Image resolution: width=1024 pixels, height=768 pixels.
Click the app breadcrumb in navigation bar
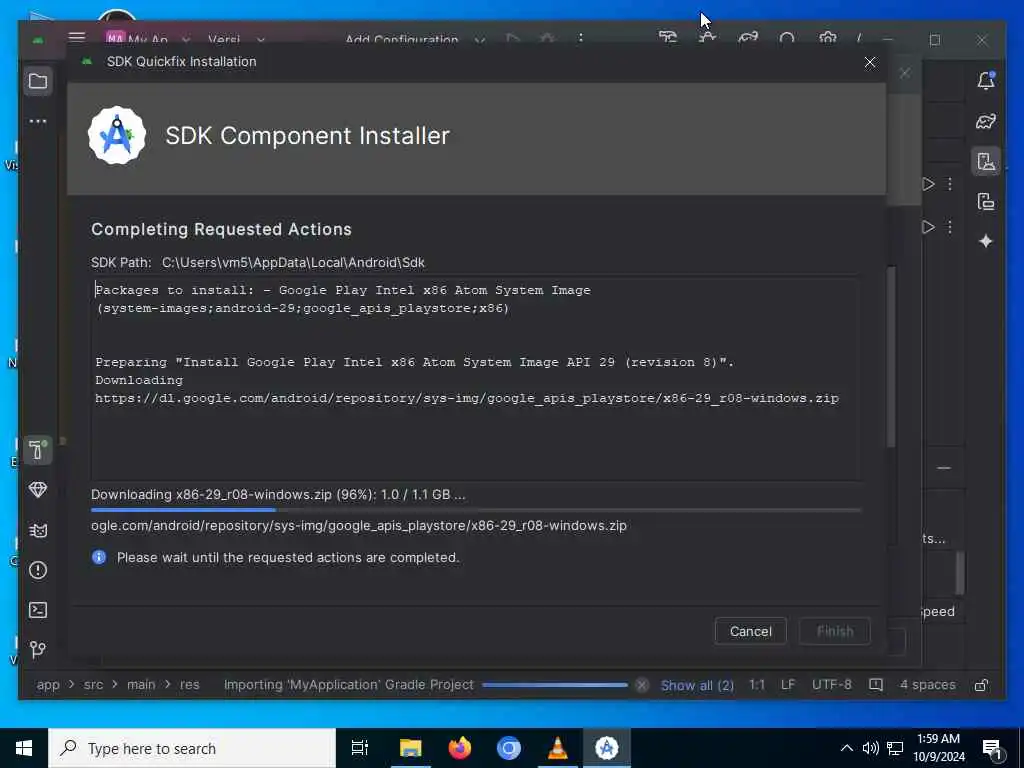coord(48,684)
